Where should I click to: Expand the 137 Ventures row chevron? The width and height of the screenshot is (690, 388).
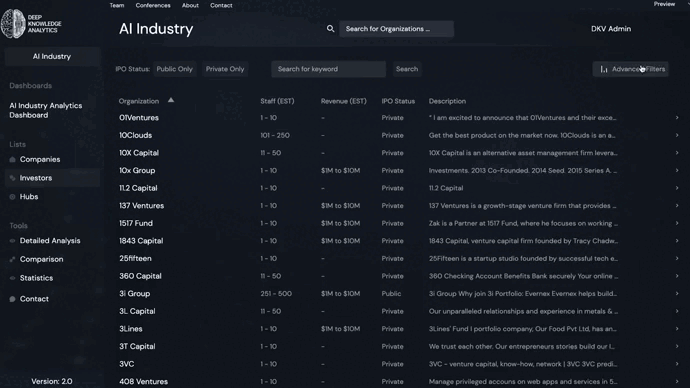pos(677,205)
